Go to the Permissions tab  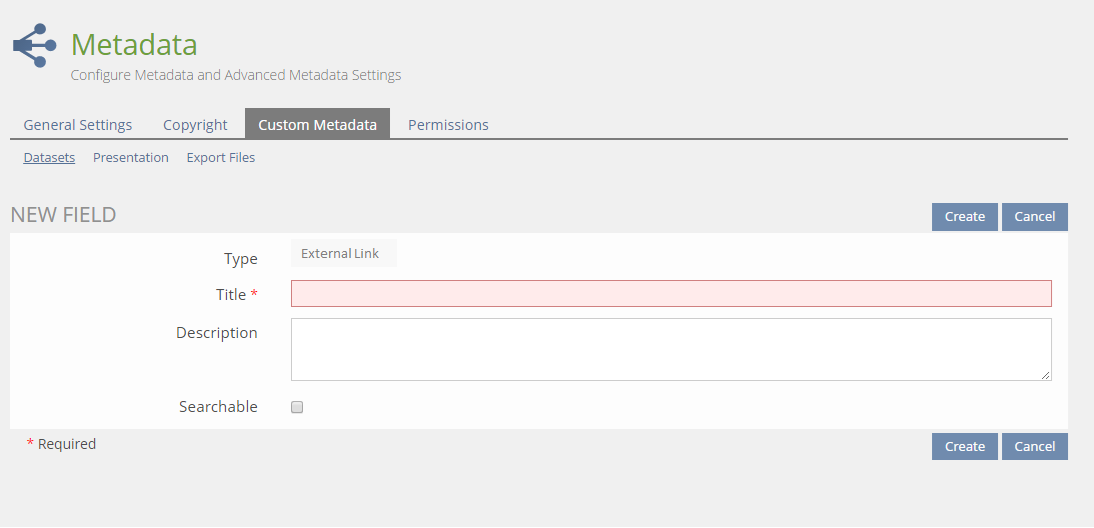[448, 125]
